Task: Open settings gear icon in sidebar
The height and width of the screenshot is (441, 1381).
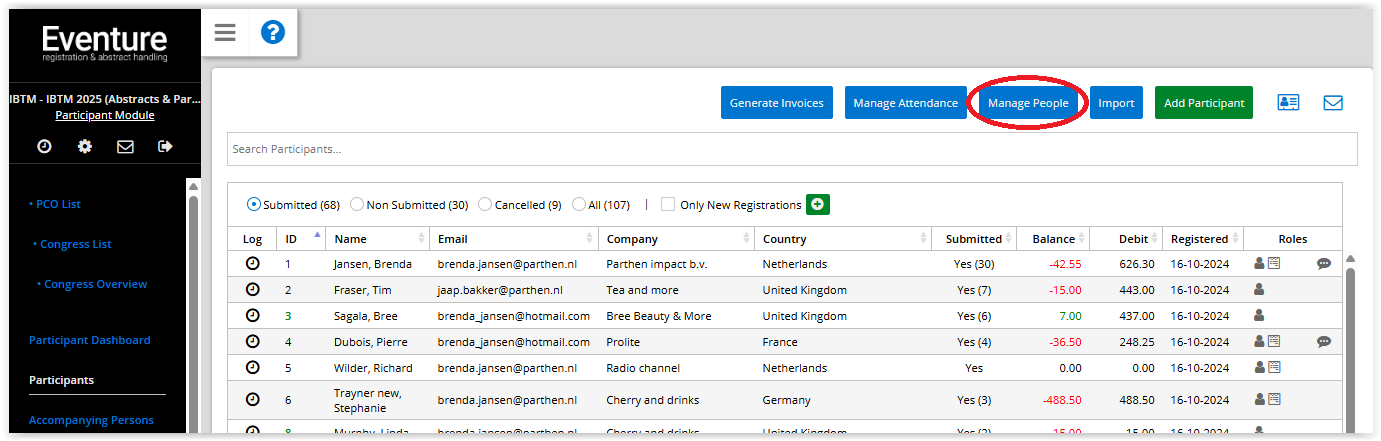Action: (85, 147)
